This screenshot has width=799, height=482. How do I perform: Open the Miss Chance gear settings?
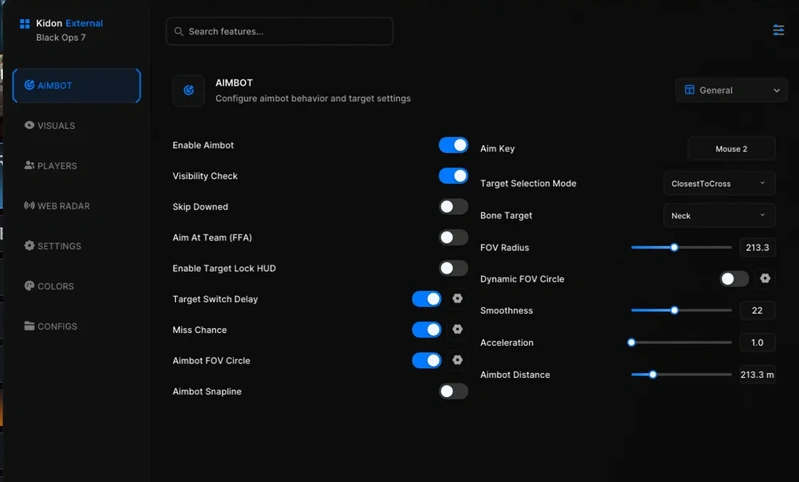(458, 329)
